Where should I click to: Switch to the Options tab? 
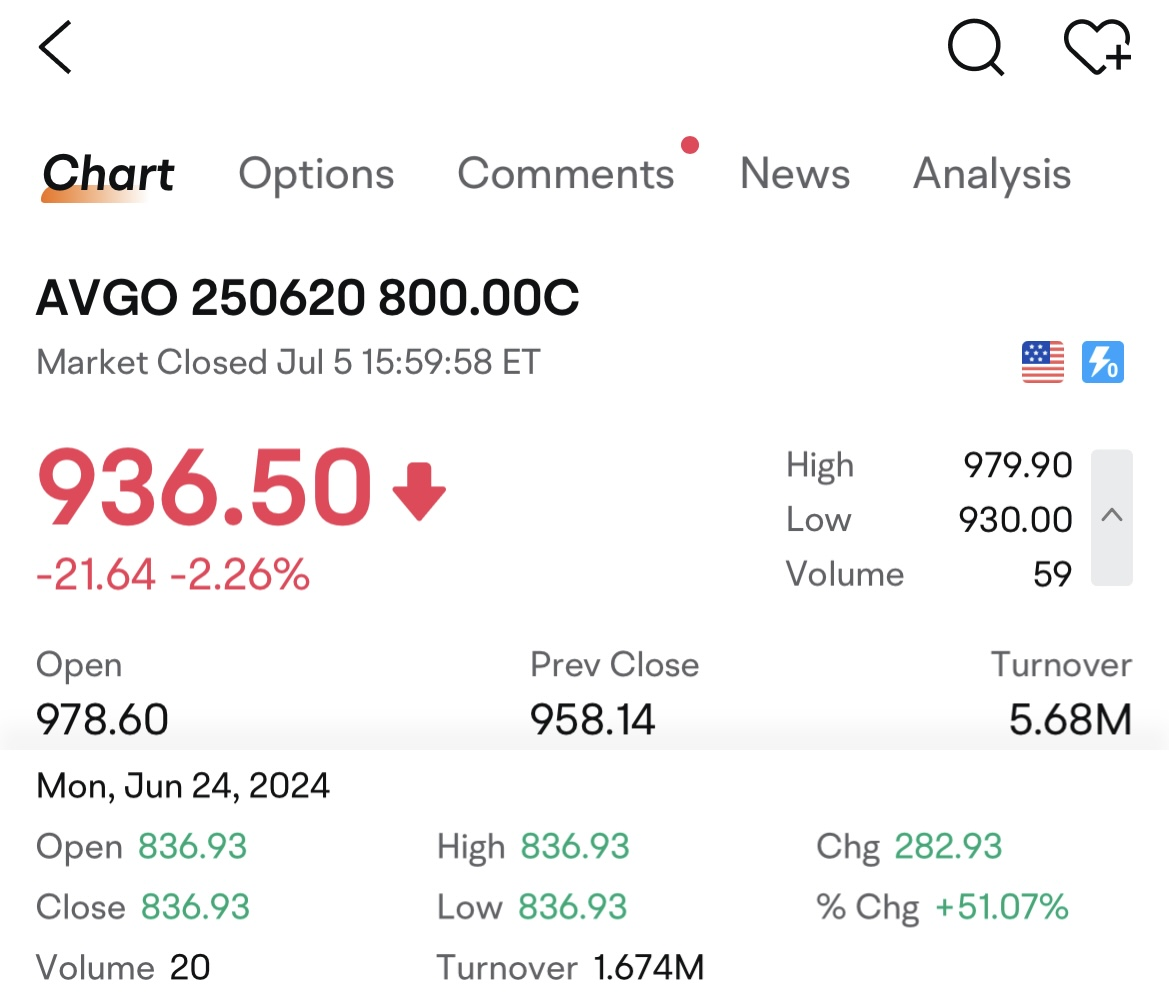[x=316, y=174]
